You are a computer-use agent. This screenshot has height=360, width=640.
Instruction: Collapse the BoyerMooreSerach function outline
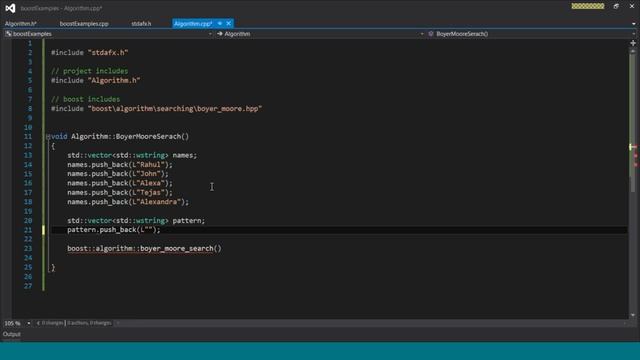pos(48,137)
